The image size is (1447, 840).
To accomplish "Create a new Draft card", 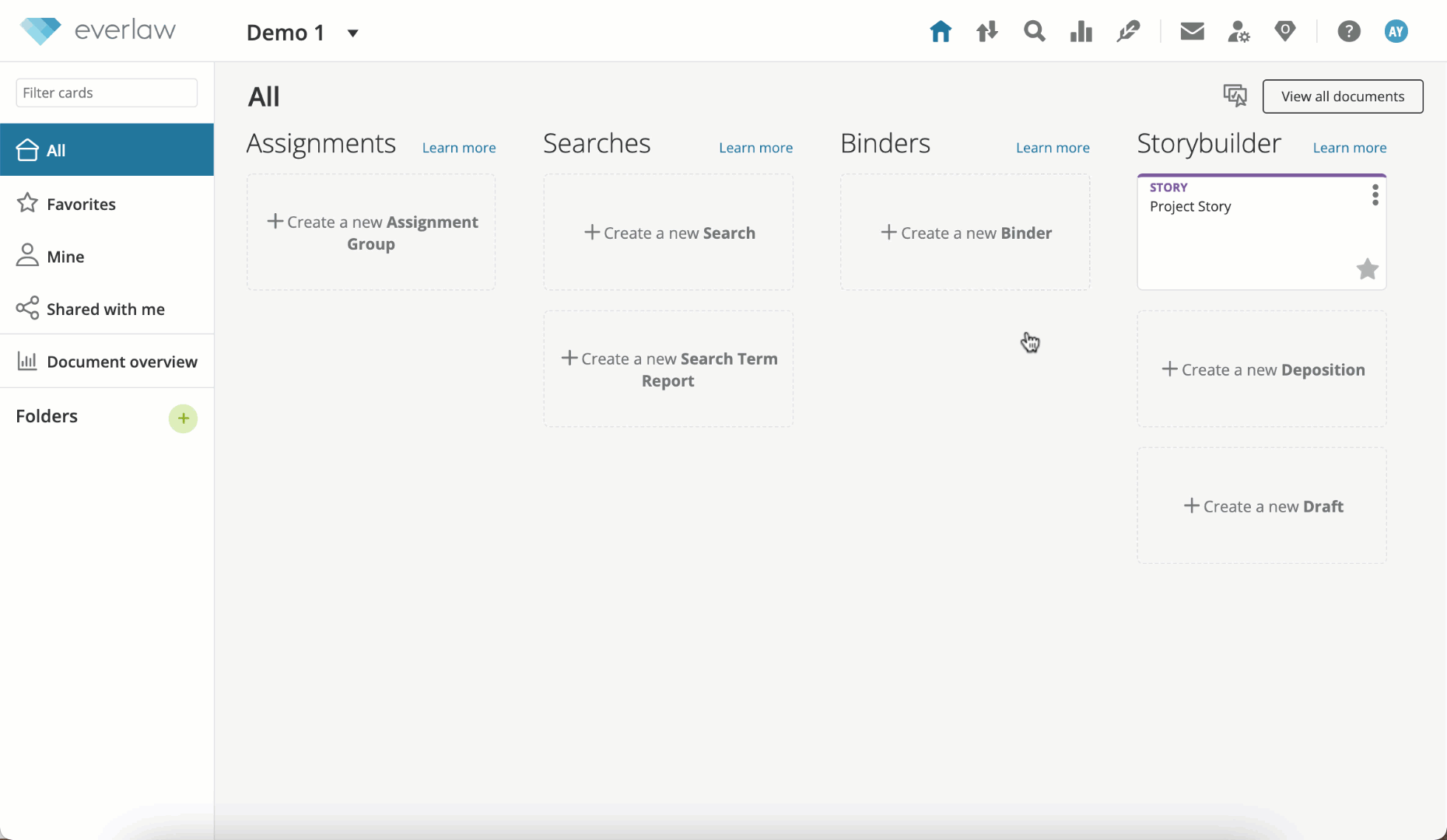I will [x=1262, y=506].
